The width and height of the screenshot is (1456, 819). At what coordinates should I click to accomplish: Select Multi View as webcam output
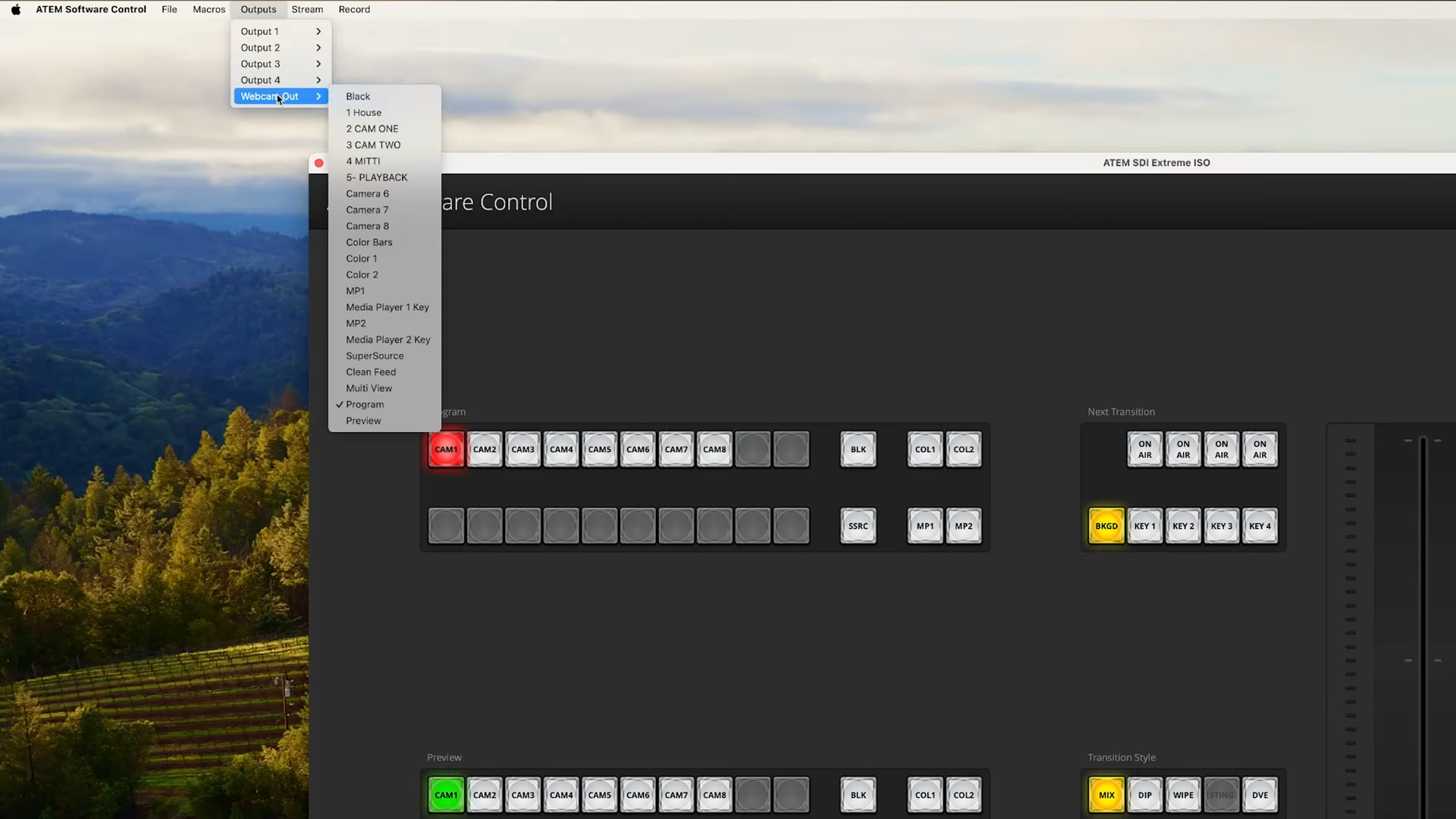[x=384, y=388]
